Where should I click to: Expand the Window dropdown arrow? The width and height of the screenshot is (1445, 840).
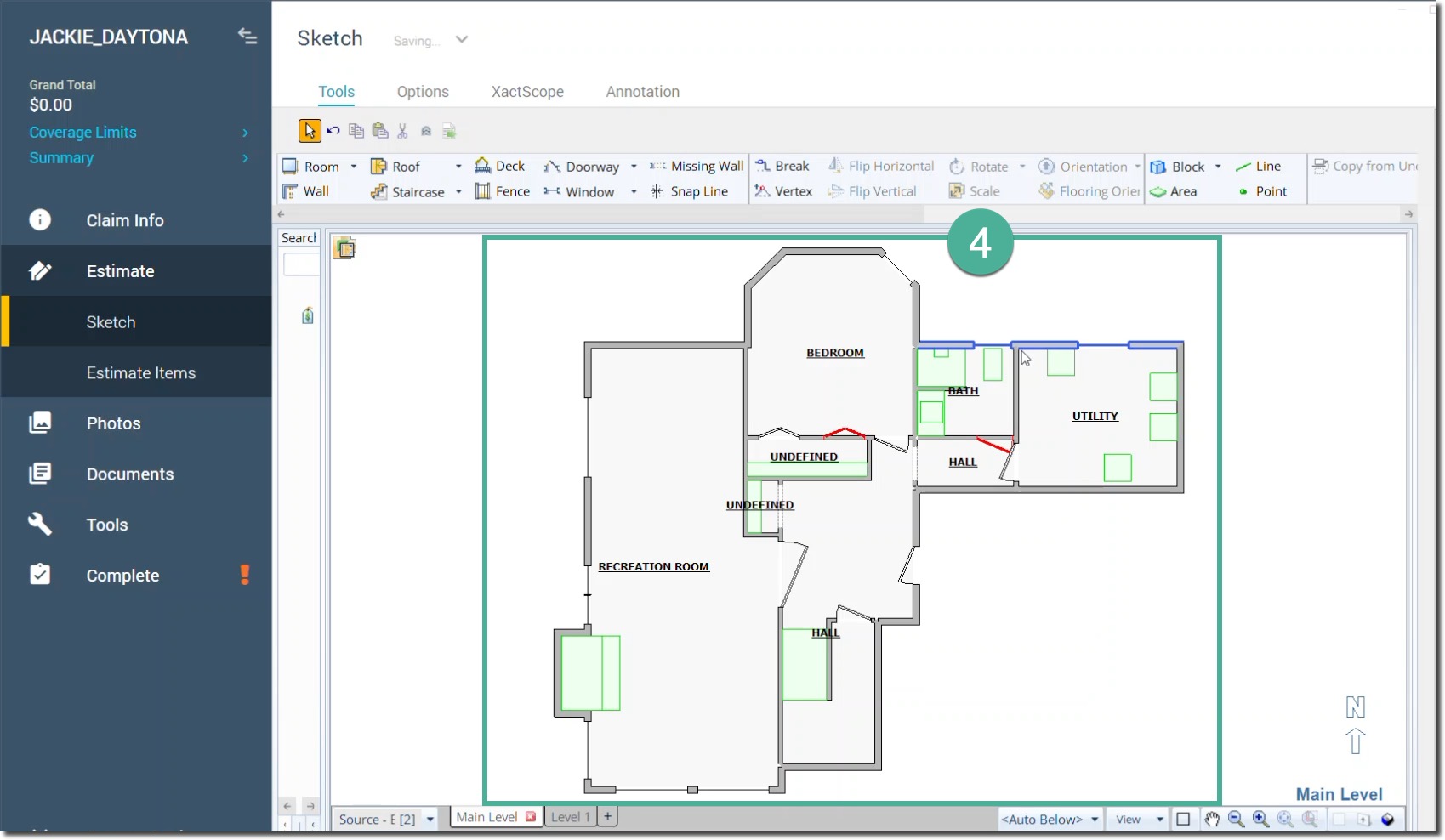click(x=634, y=191)
